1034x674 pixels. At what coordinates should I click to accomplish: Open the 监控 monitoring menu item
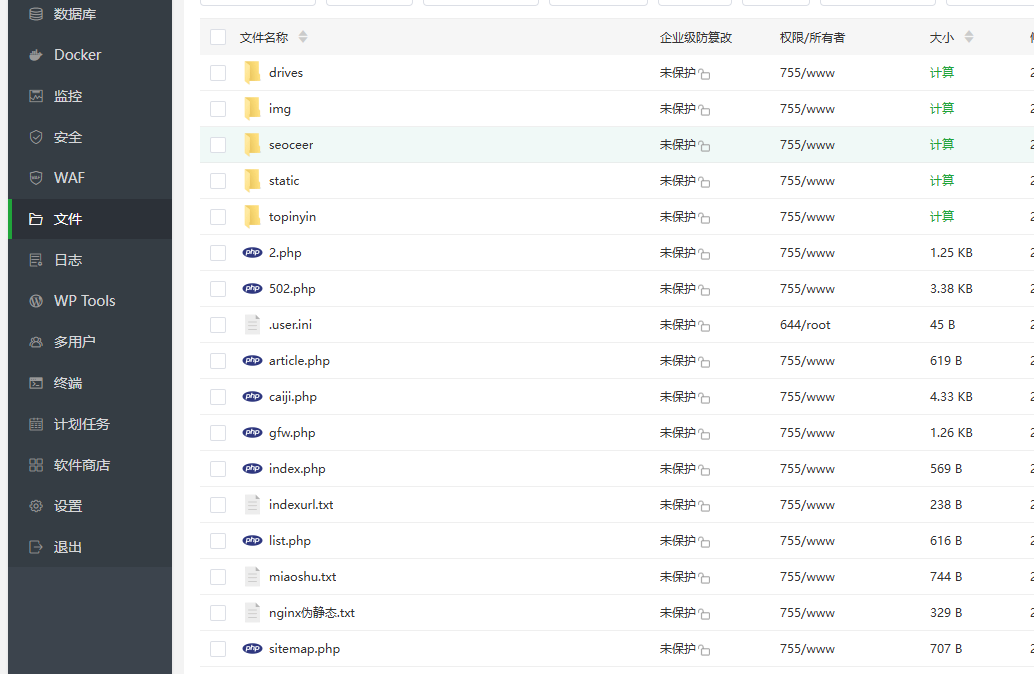[68, 96]
